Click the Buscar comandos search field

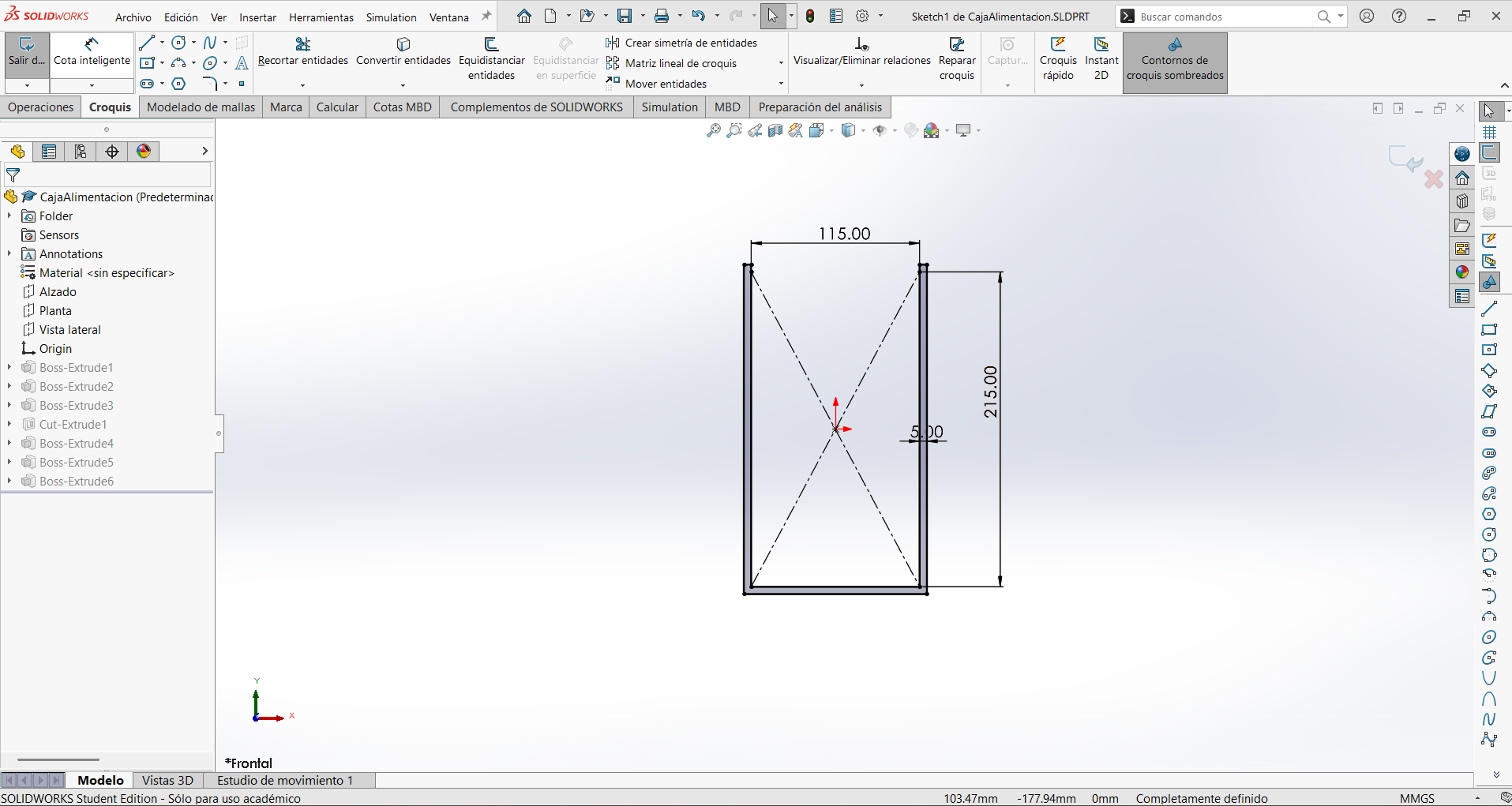pos(1225,17)
